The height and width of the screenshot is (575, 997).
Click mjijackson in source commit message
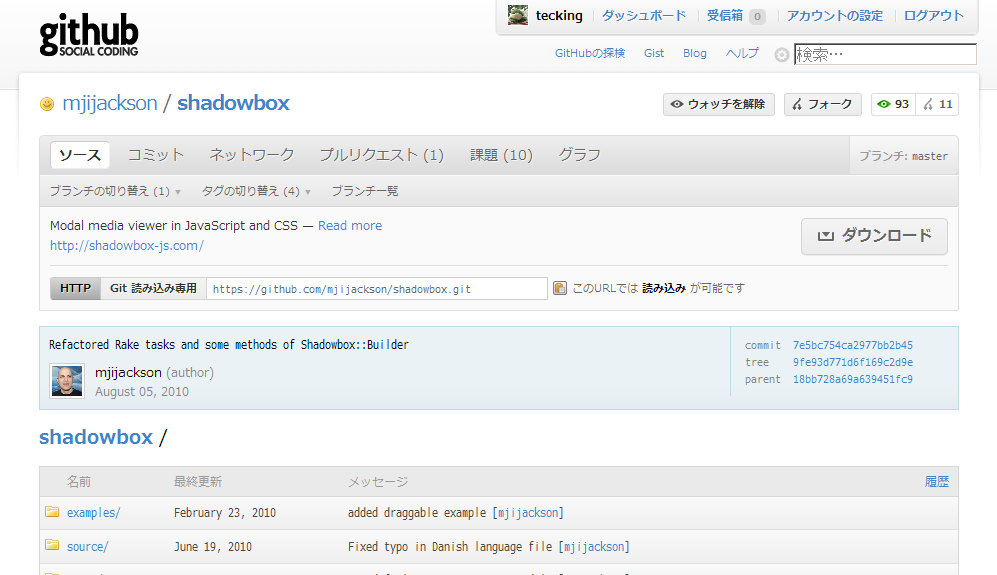594,546
